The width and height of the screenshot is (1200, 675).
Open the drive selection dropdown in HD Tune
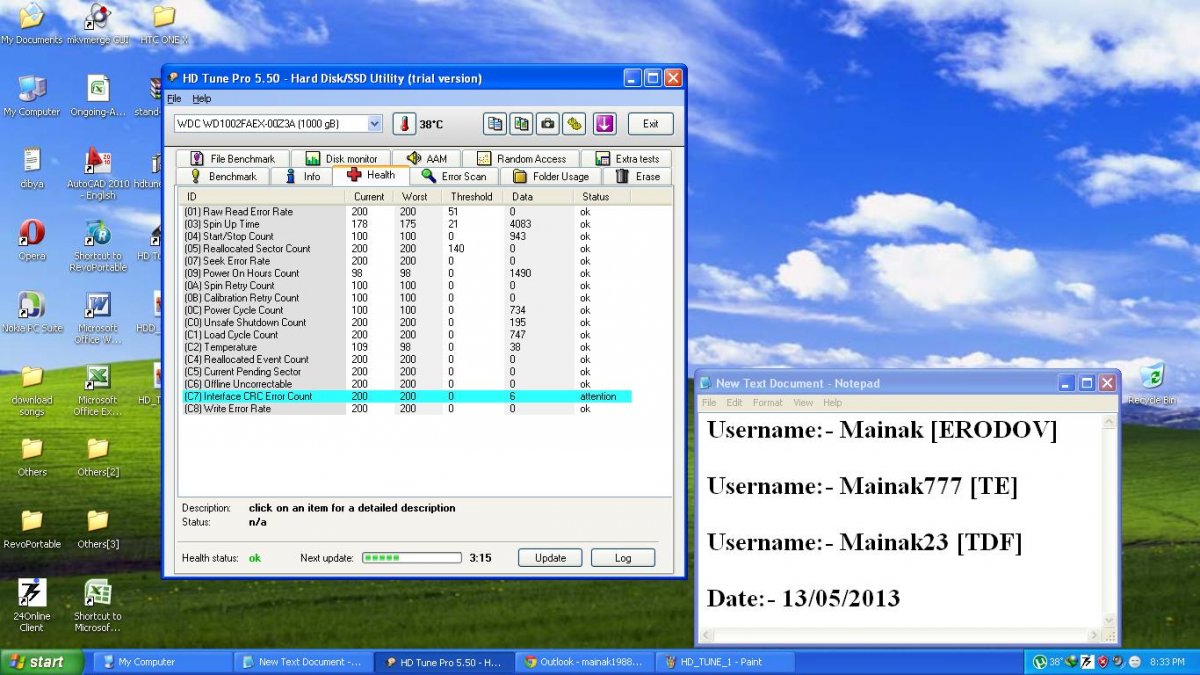tap(375, 124)
